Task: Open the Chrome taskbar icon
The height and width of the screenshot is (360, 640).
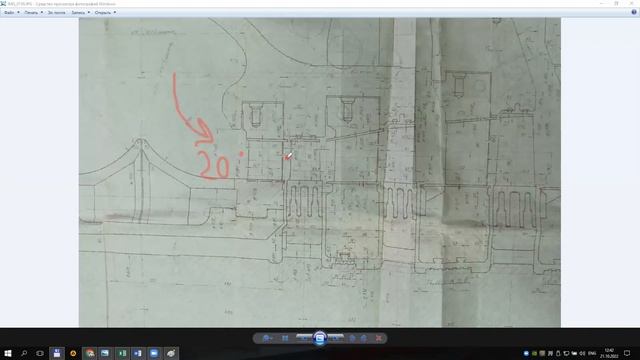Action: (x=90, y=353)
